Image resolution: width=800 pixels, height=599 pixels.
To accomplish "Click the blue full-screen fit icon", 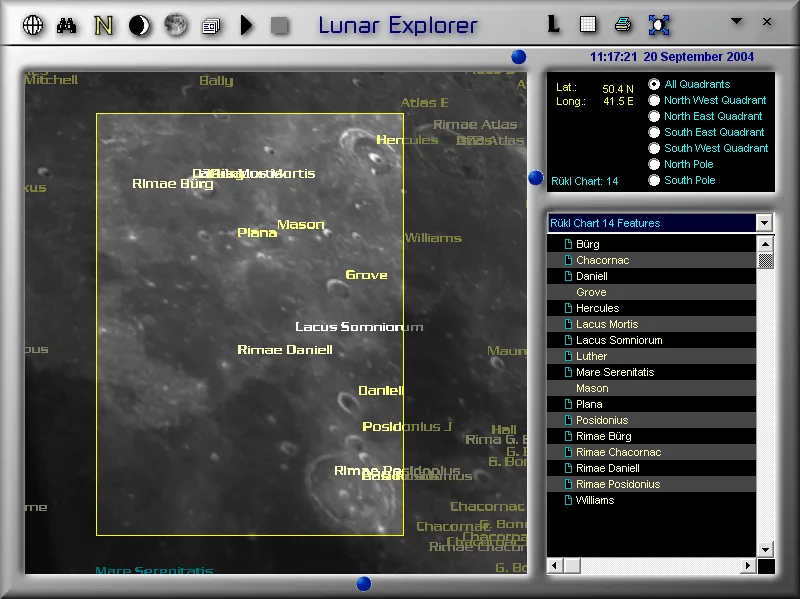I will tap(659, 24).
